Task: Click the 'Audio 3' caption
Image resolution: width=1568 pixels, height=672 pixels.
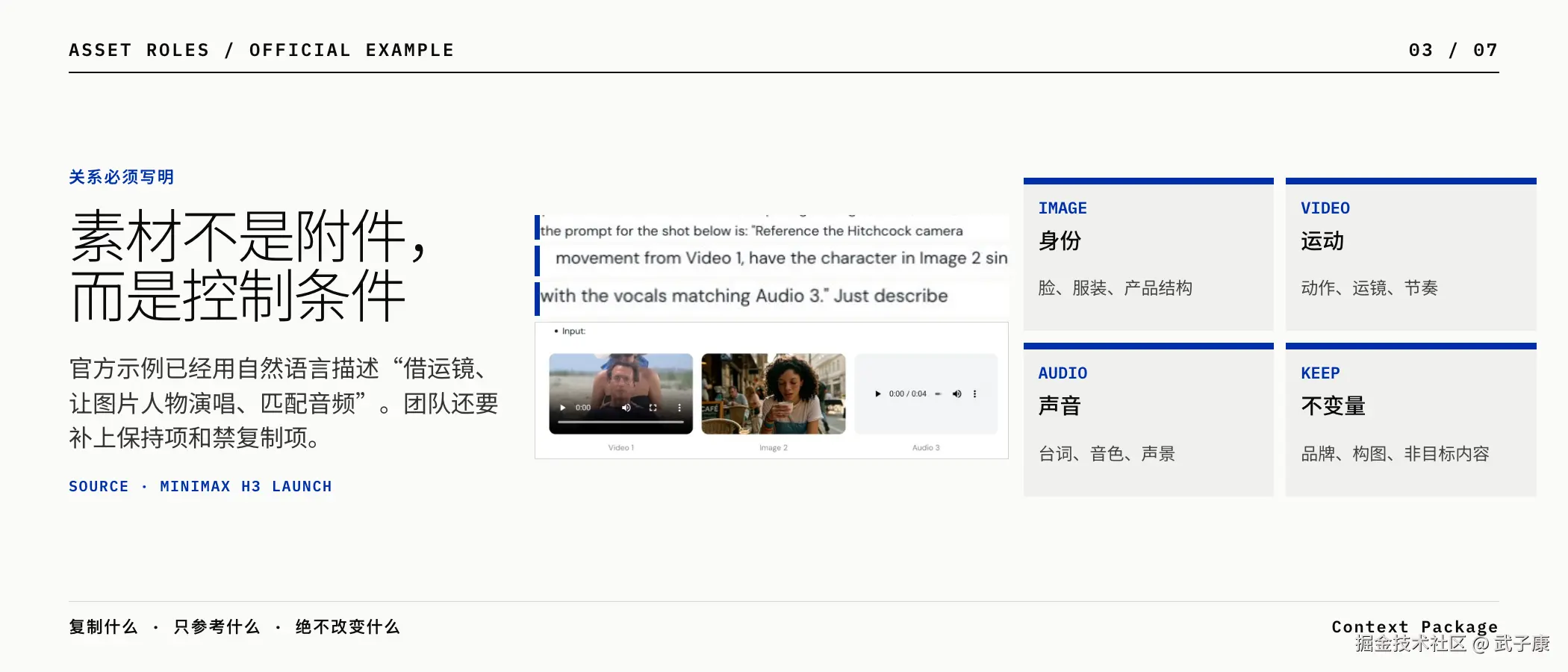Action: (926, 447)
